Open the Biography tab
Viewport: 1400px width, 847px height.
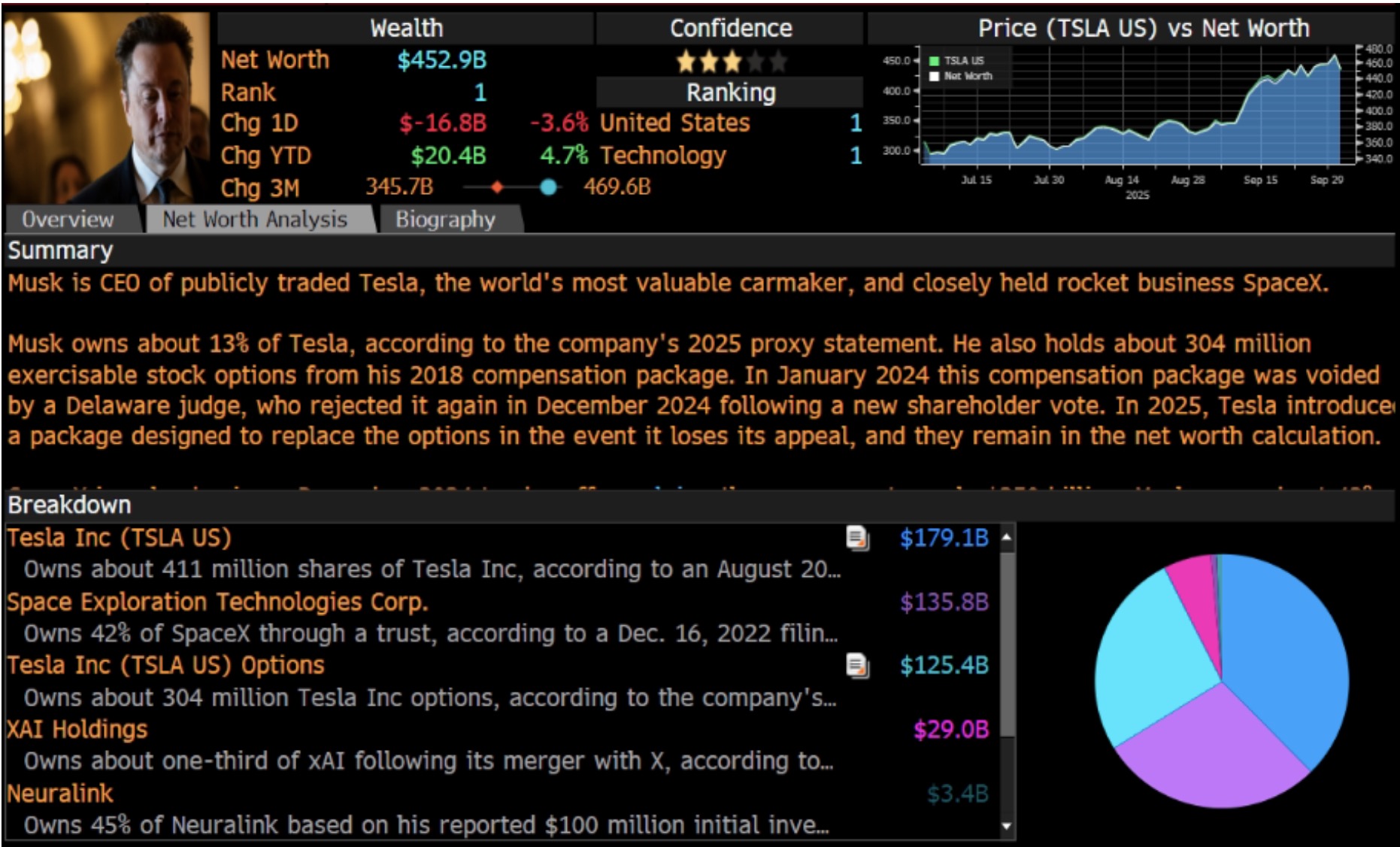click(446, 220)
